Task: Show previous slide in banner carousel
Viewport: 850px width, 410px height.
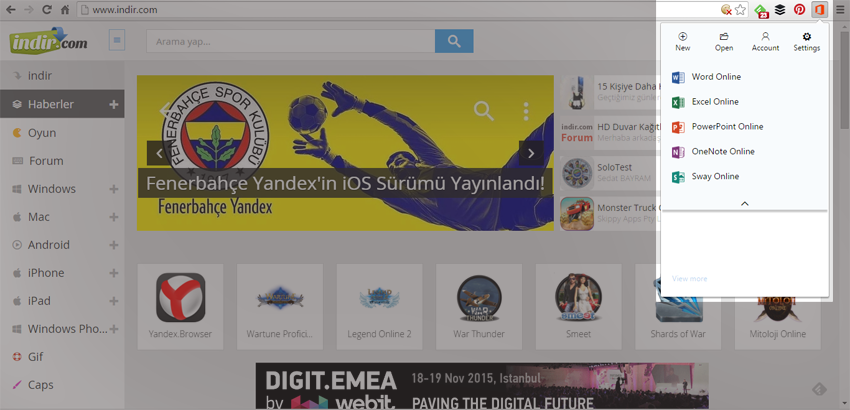Action: 159,153
